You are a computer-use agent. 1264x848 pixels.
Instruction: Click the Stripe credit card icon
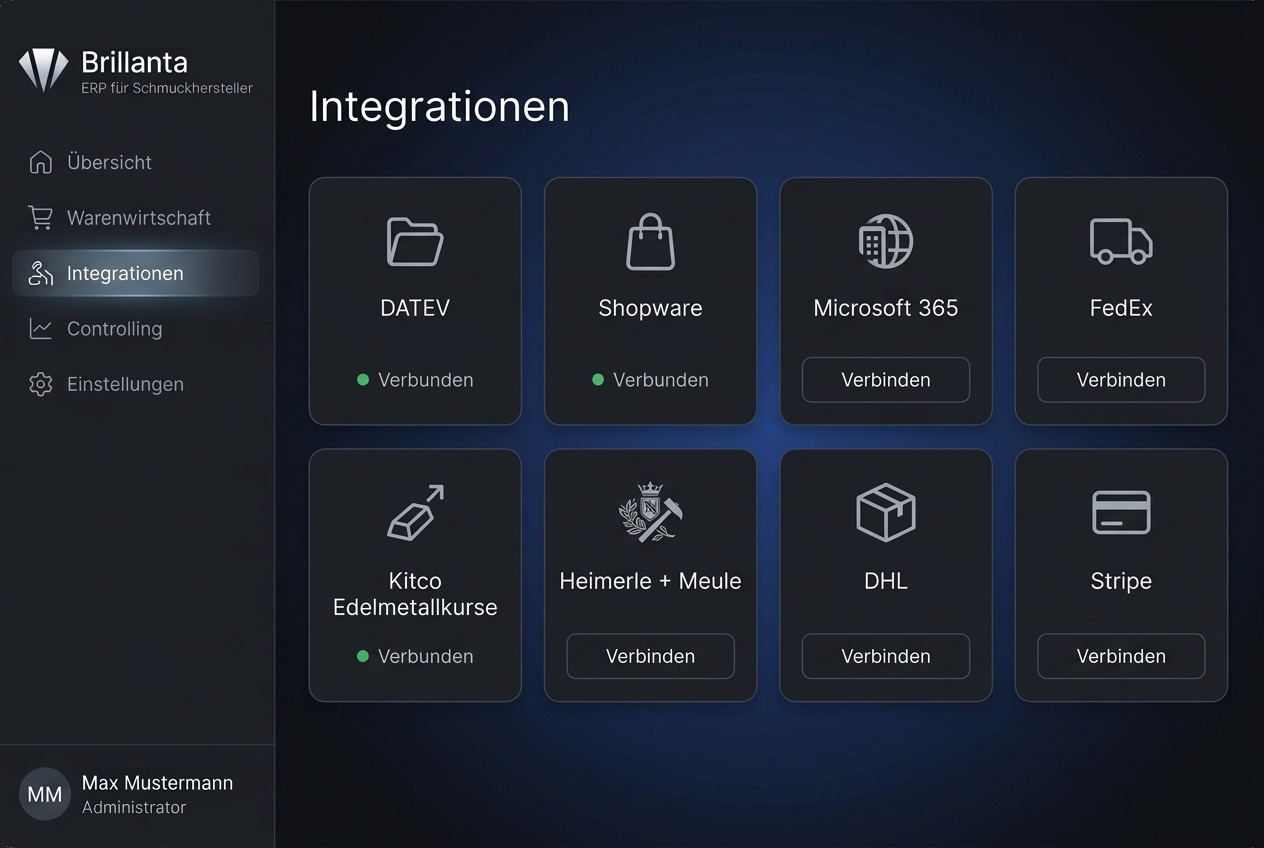(1121, 513)
